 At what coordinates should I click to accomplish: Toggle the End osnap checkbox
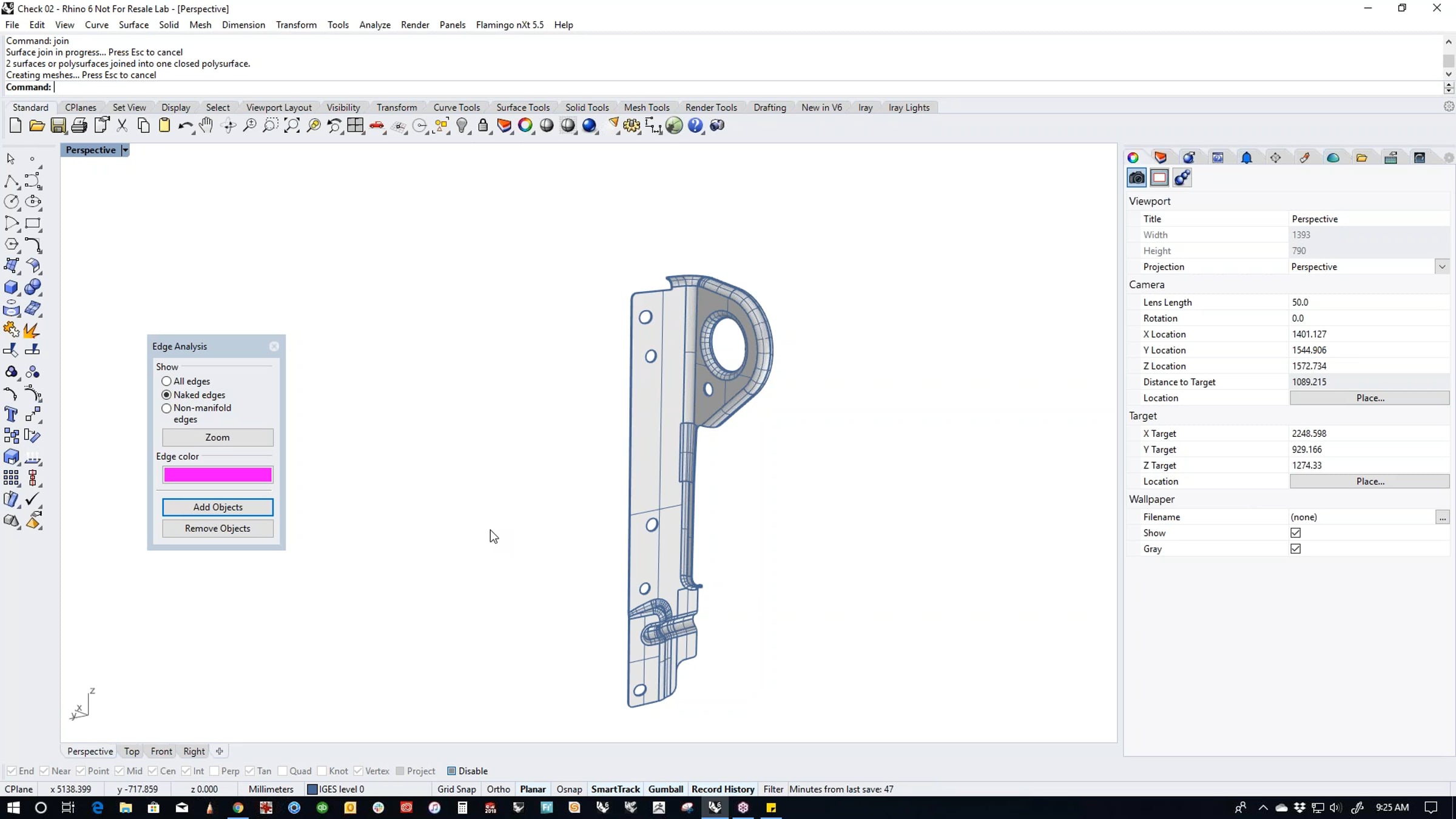click(x=12, y=771)
